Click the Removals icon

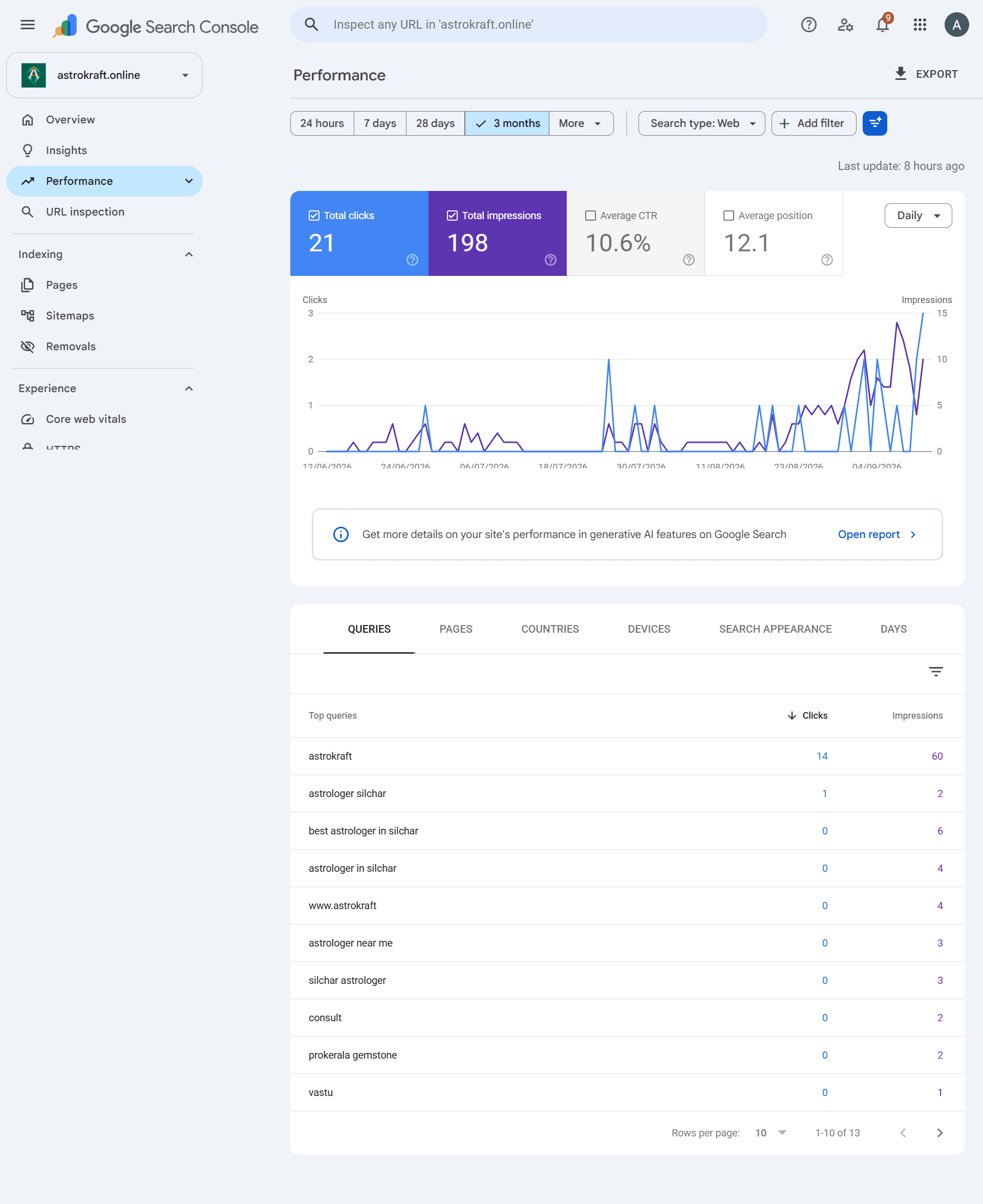point(27,347)
